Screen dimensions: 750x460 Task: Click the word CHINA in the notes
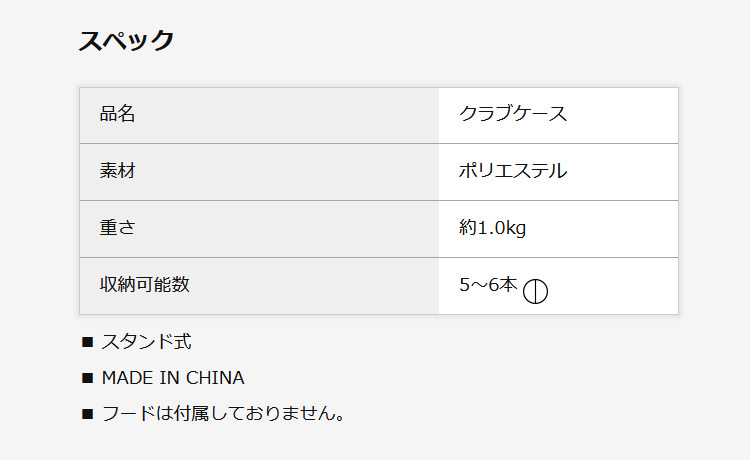click(215, 378)
